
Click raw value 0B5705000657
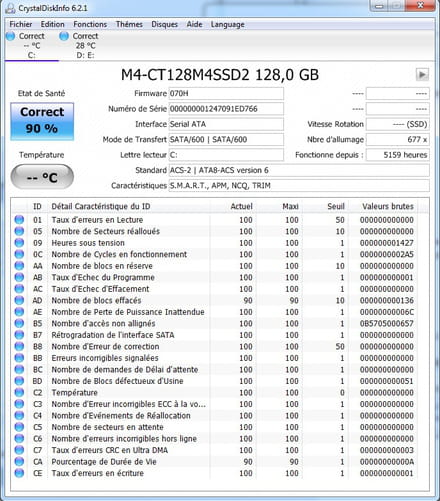coord(387,323)
